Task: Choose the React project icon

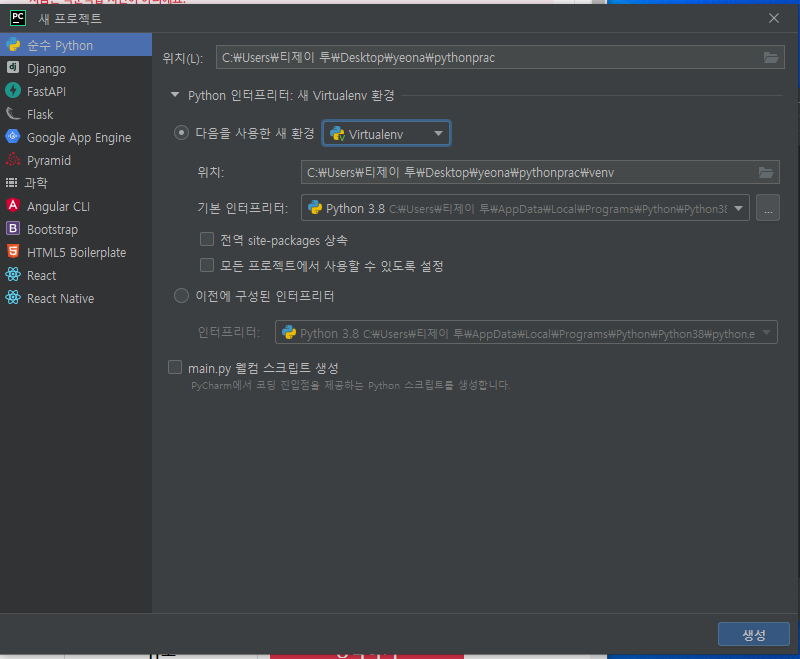Action: [13, 275]
